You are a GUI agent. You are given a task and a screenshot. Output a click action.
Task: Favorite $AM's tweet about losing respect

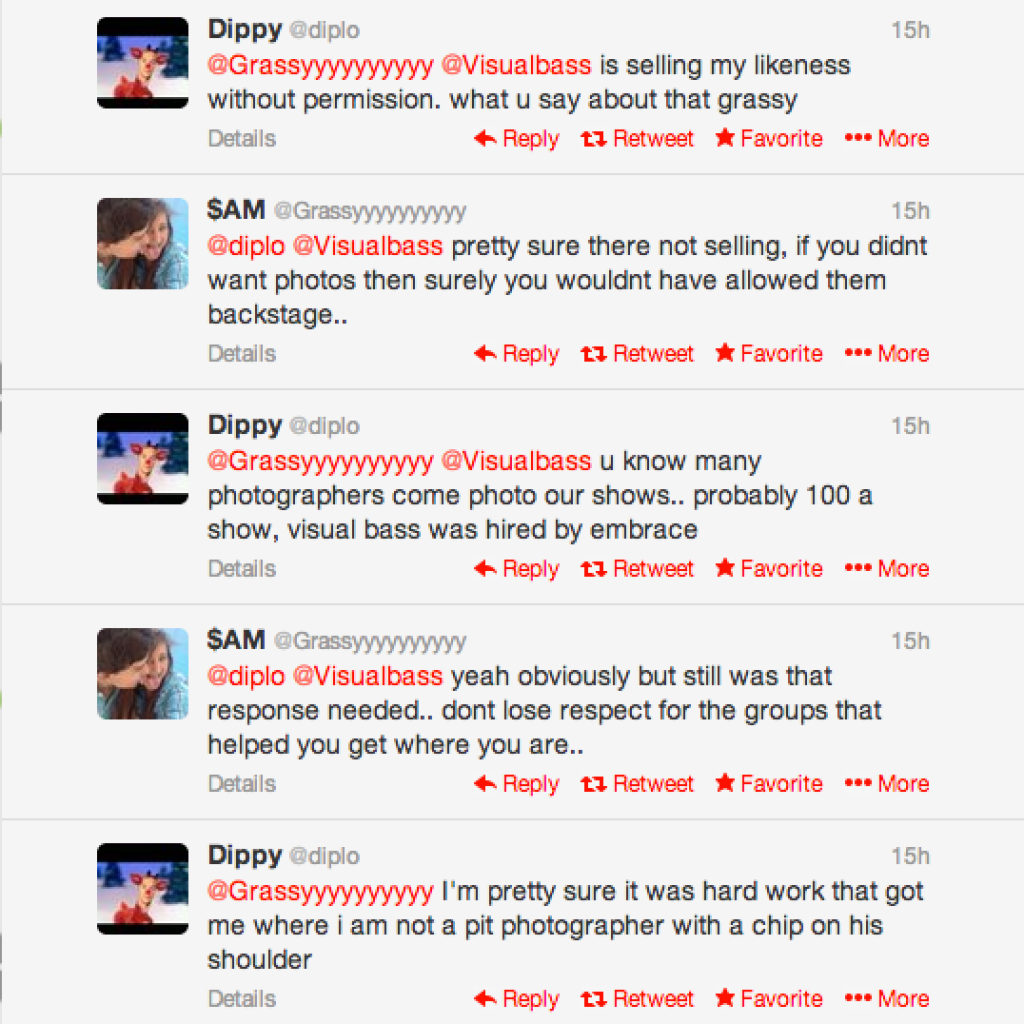(769, 784)
